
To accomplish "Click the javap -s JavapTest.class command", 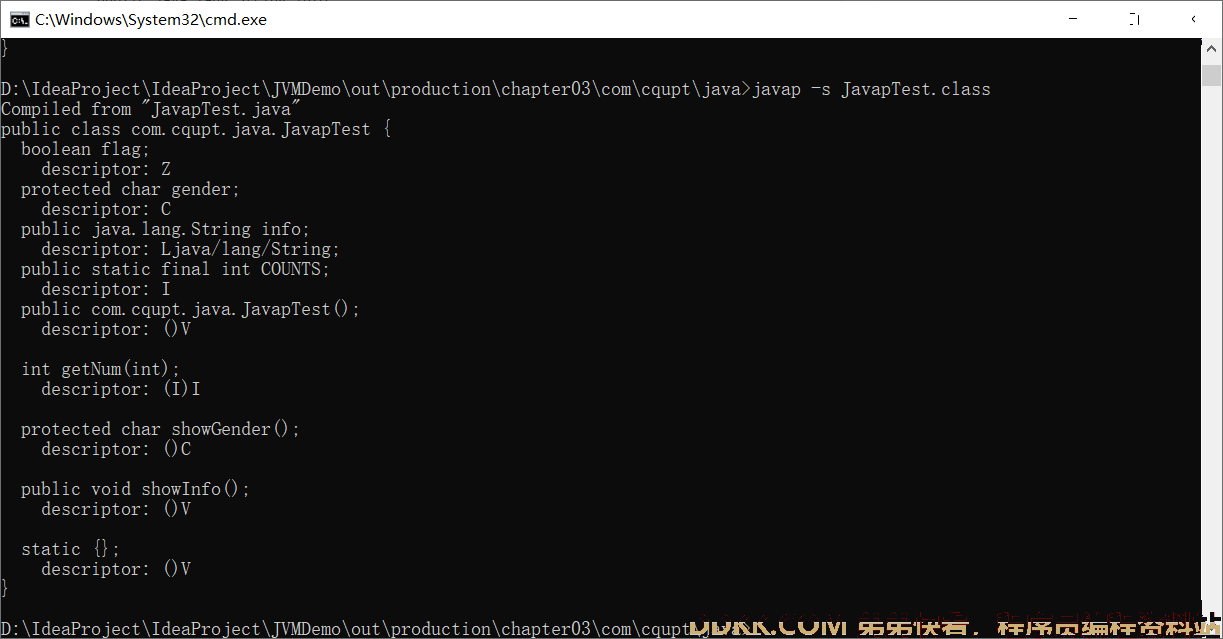I will pos(871,89).
